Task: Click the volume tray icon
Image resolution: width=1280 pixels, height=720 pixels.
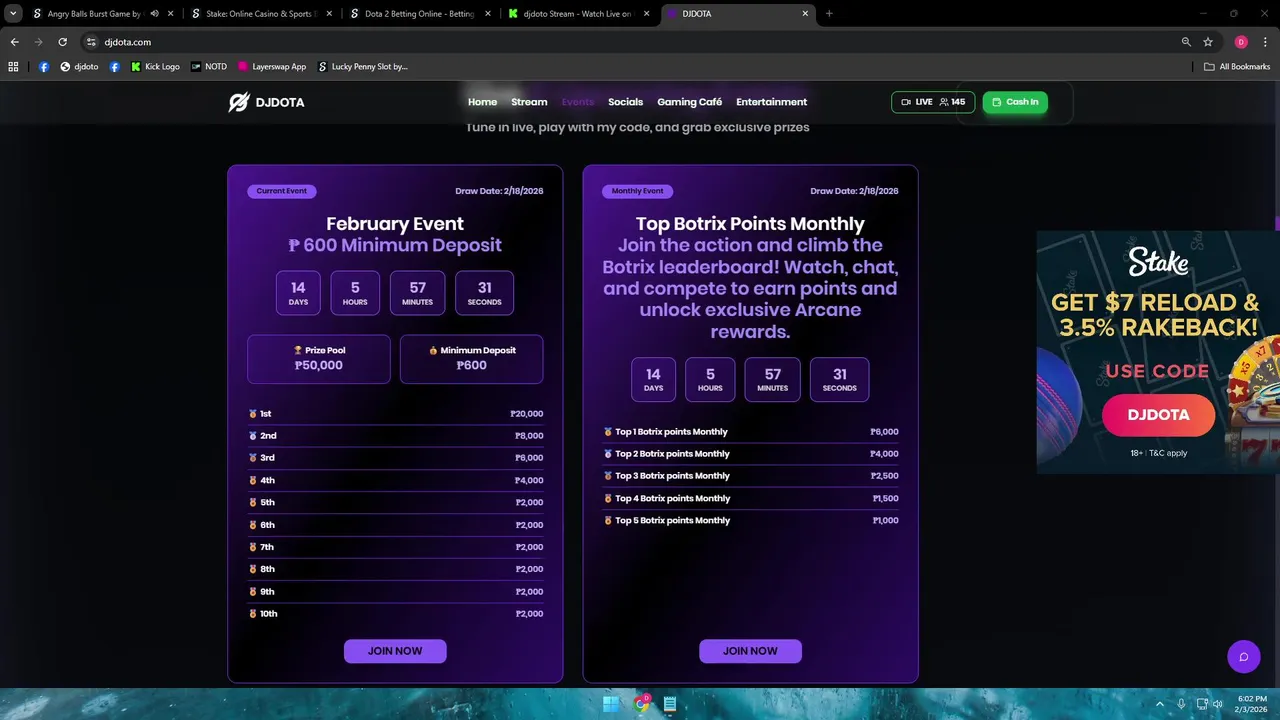Action: point(1217,704)
